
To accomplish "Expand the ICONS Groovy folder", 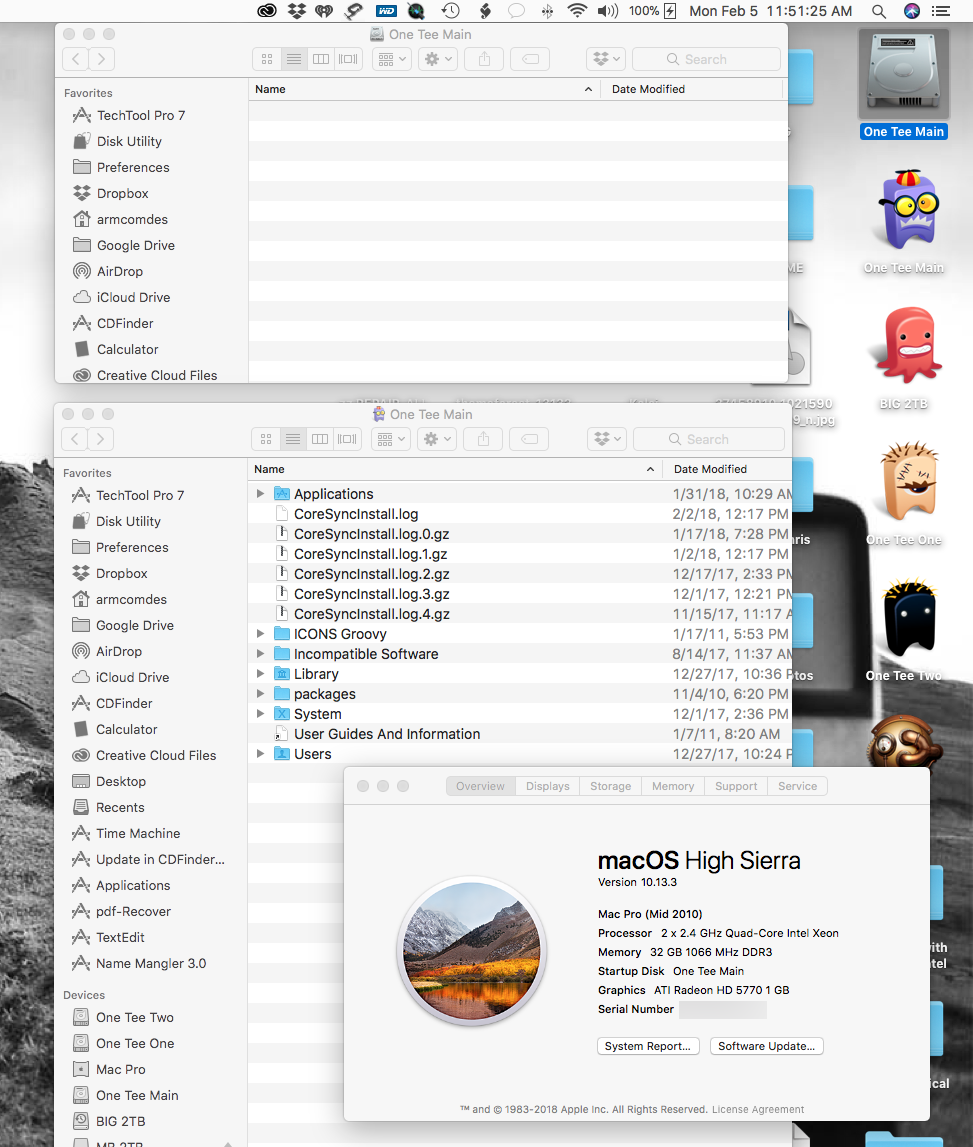I will [x=260, y=633].
